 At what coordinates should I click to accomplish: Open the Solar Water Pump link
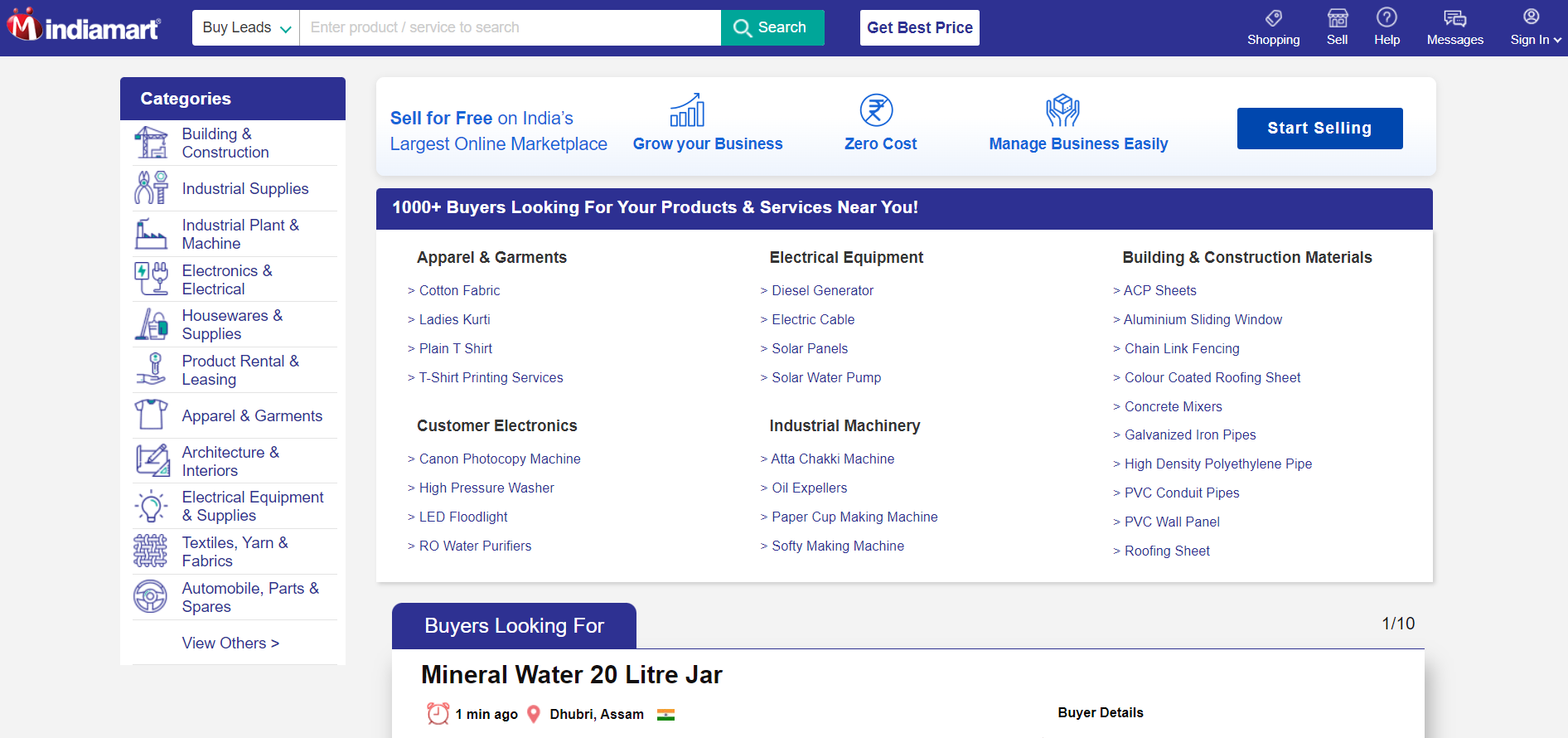click(x=826, y=377)
